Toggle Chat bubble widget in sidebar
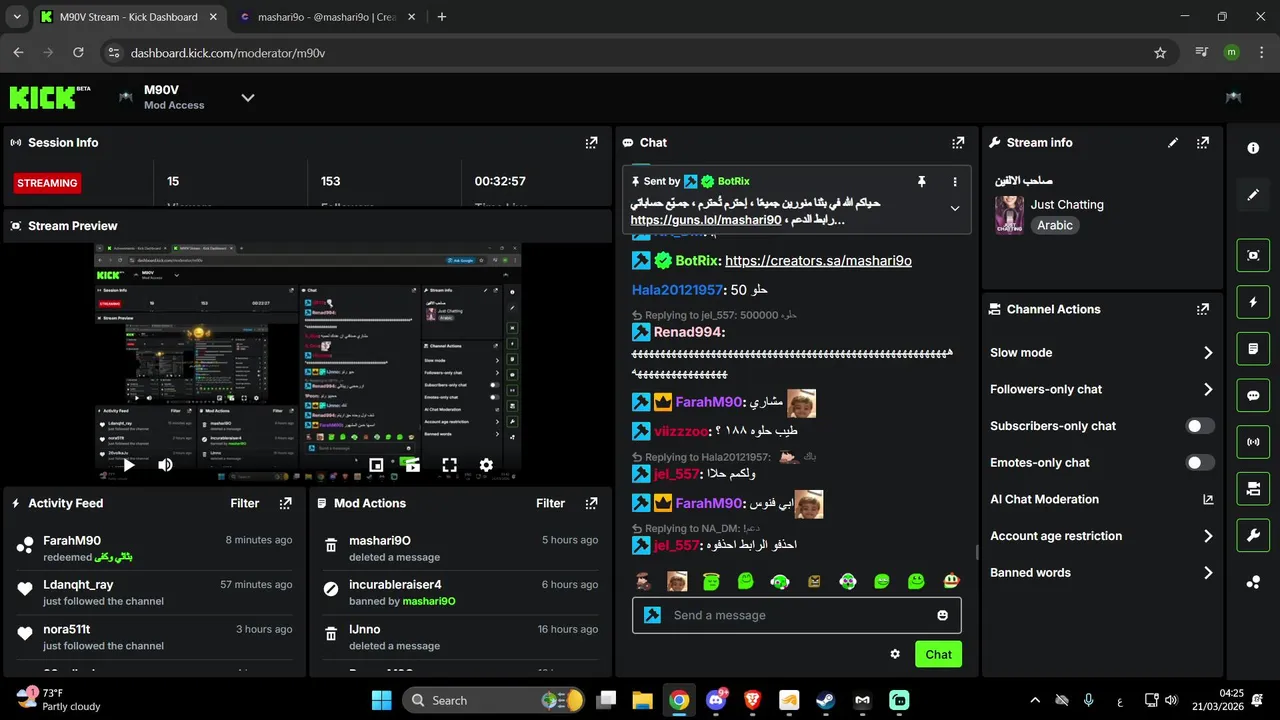Image resolution: width=1280 pixels, height=720 pixels. pyautogui.click(x=1253, y=395)
